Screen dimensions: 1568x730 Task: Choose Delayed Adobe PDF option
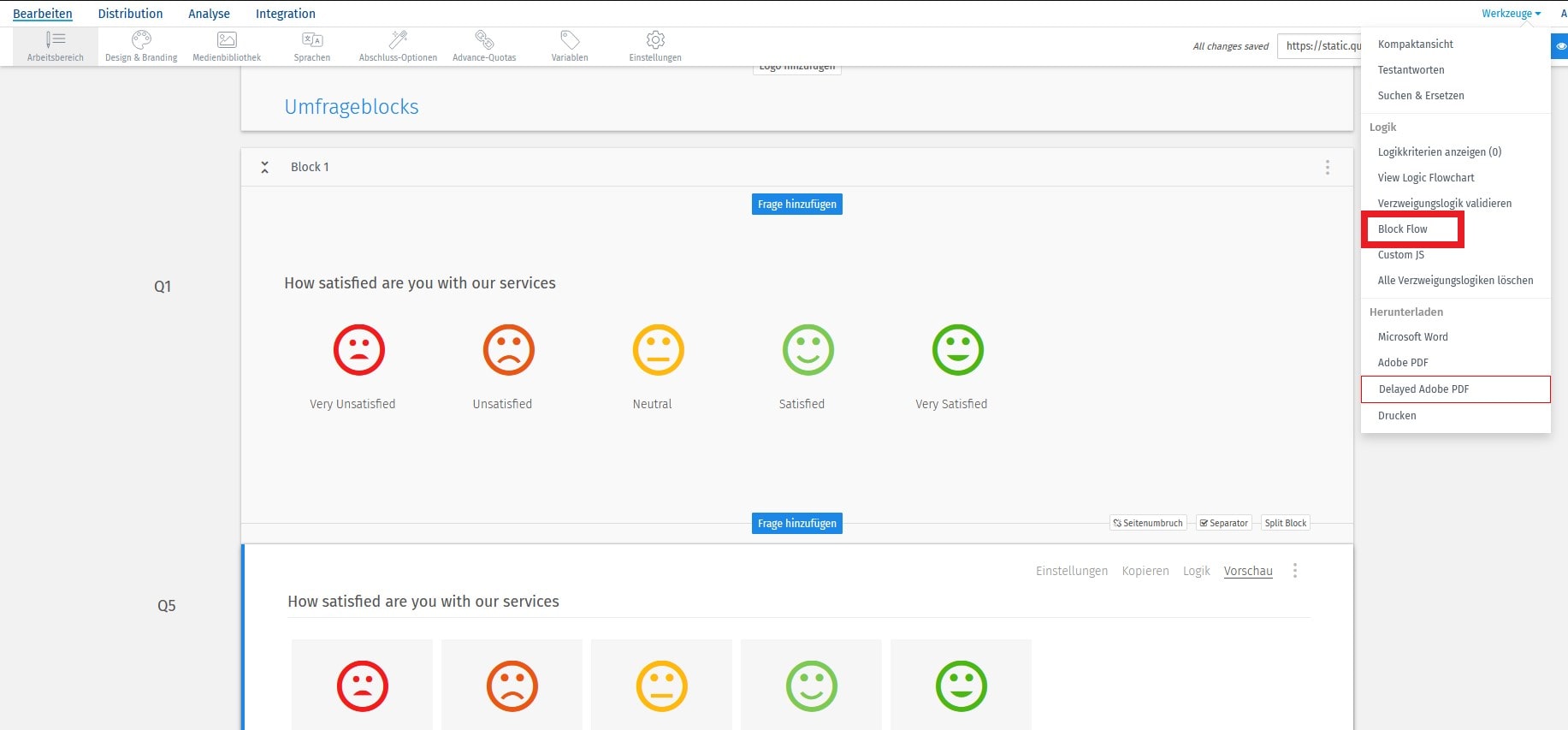(x=1456, y=389)
